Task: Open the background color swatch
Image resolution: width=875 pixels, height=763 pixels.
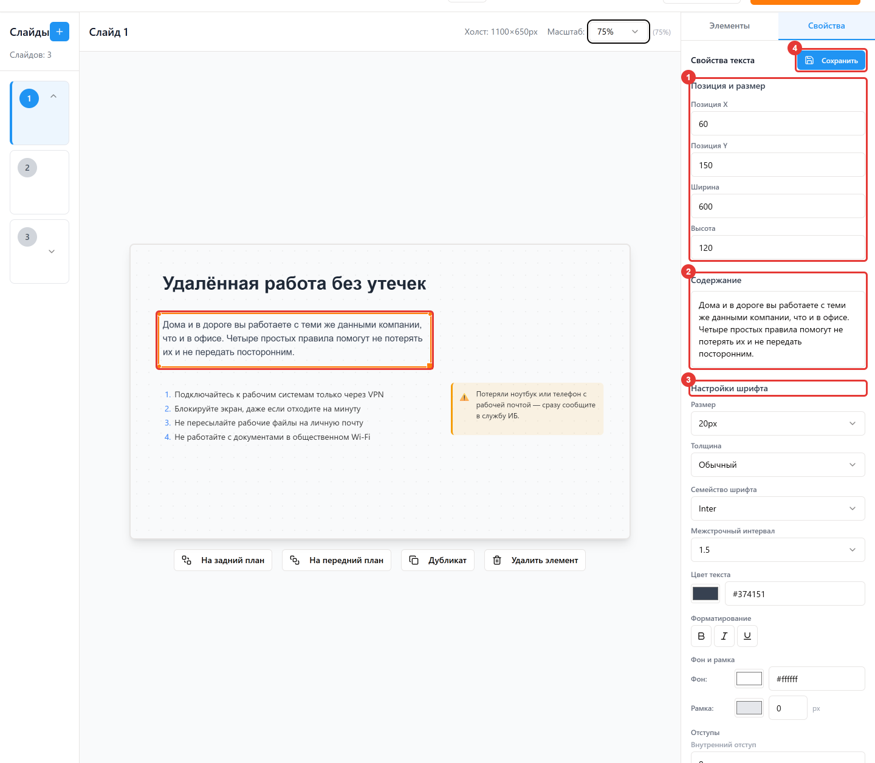Action: pos(749,679)
